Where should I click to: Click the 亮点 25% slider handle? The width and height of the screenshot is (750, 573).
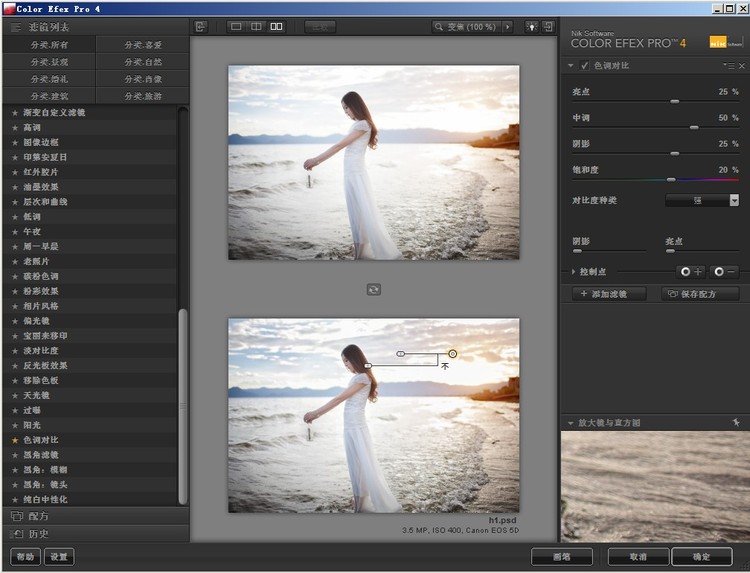[x=674, y=101]
